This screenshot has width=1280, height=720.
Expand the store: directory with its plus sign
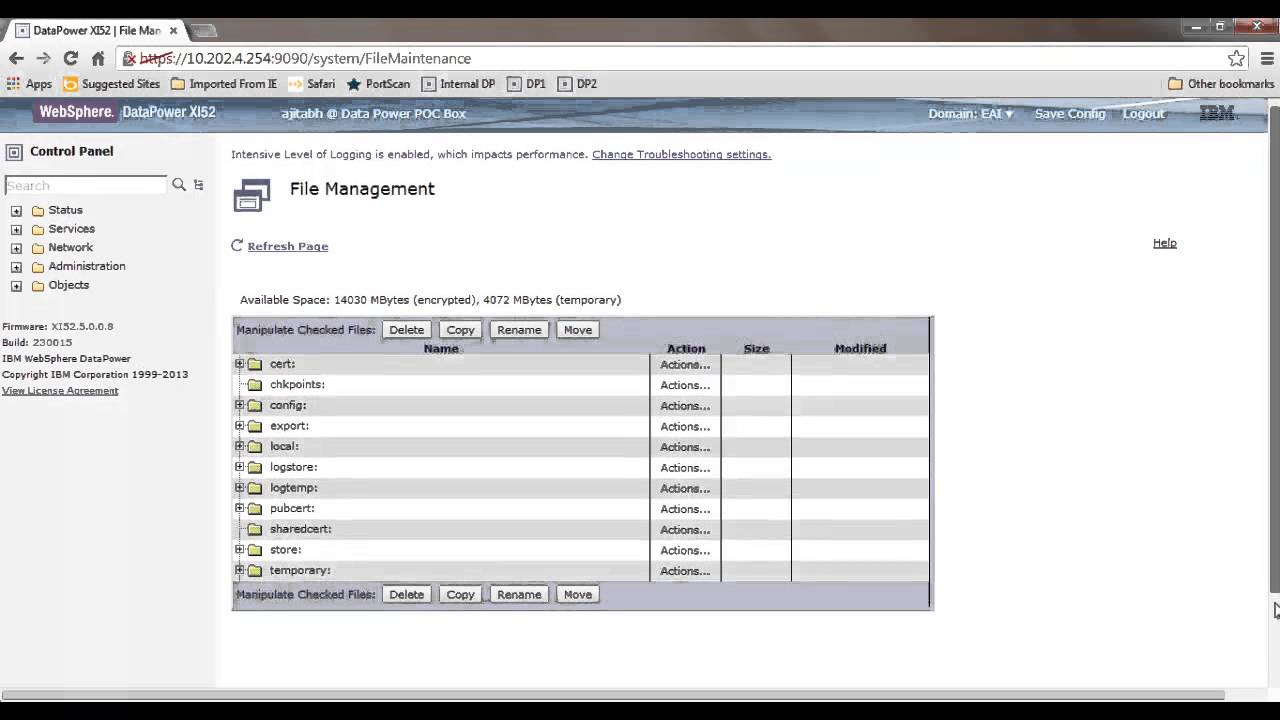click(239, 549)
